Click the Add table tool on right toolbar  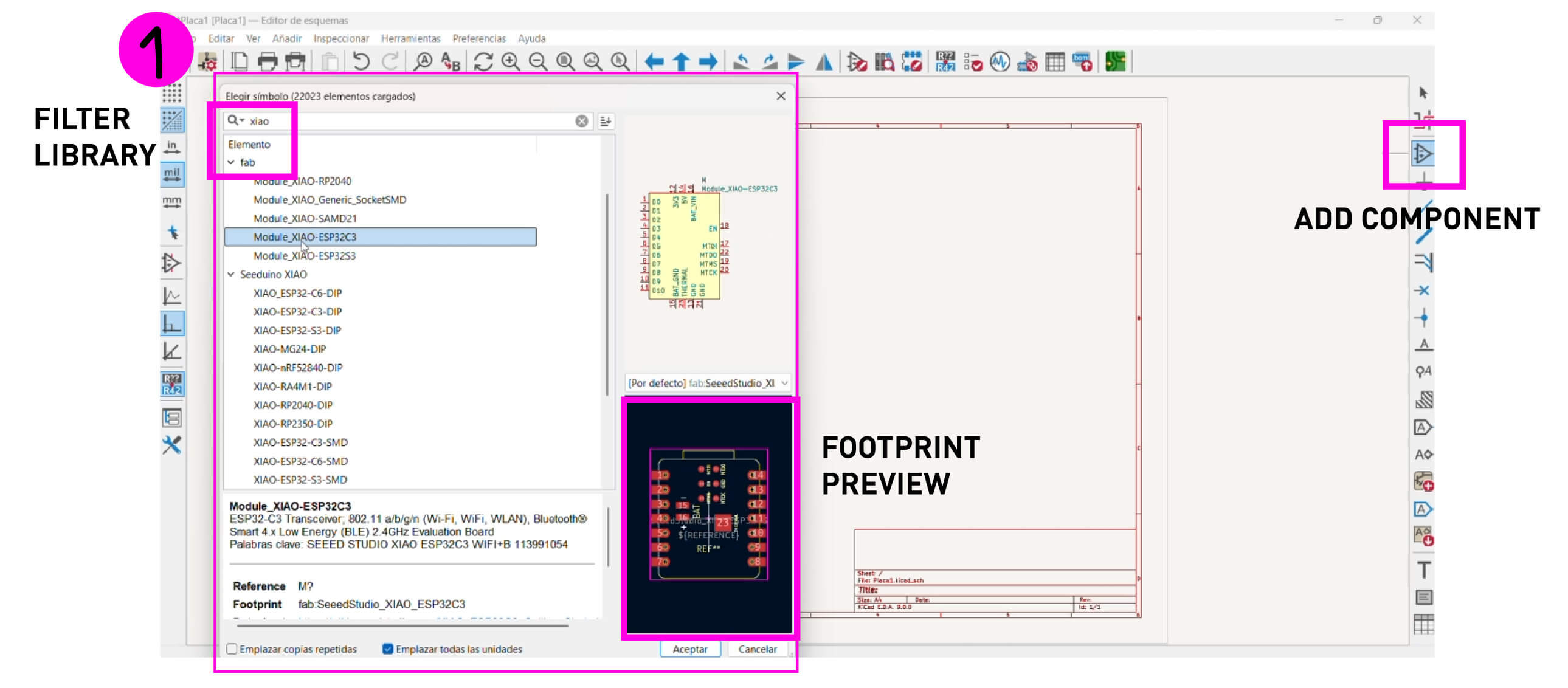pos(1424,624)
